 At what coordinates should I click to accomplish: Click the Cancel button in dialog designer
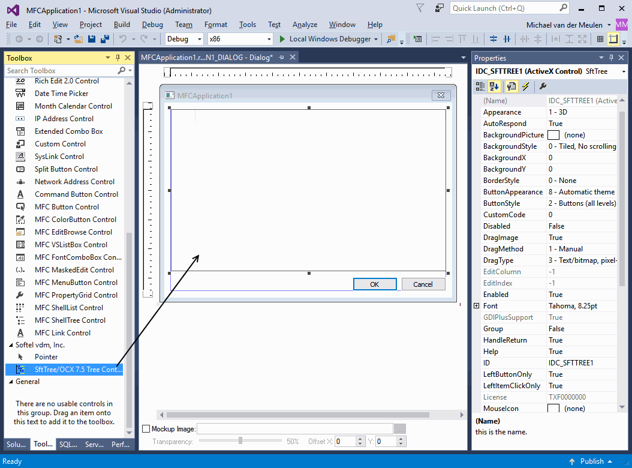[x=423, y=284]
